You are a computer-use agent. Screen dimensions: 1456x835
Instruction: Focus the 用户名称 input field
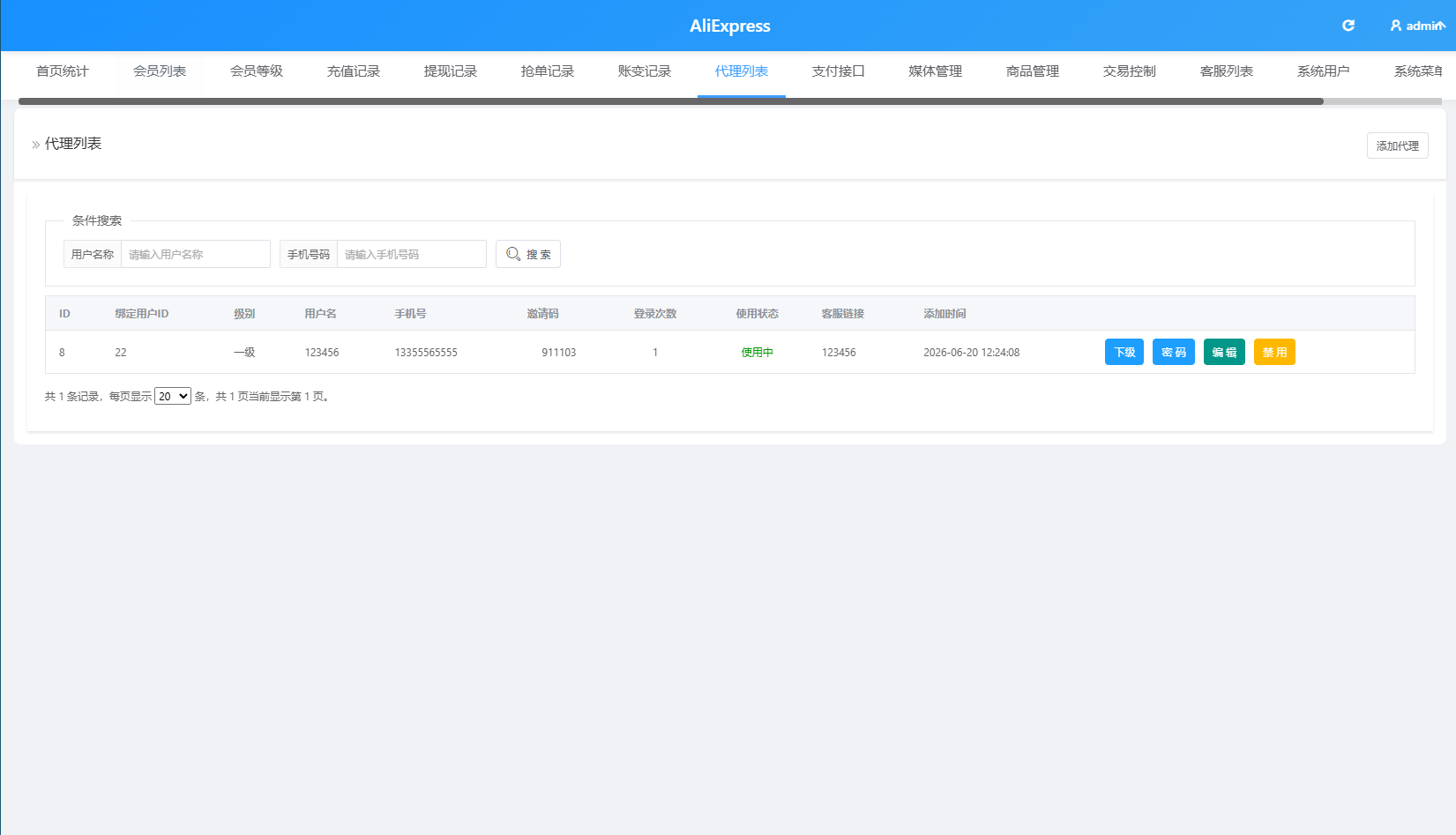click(196, 254)
